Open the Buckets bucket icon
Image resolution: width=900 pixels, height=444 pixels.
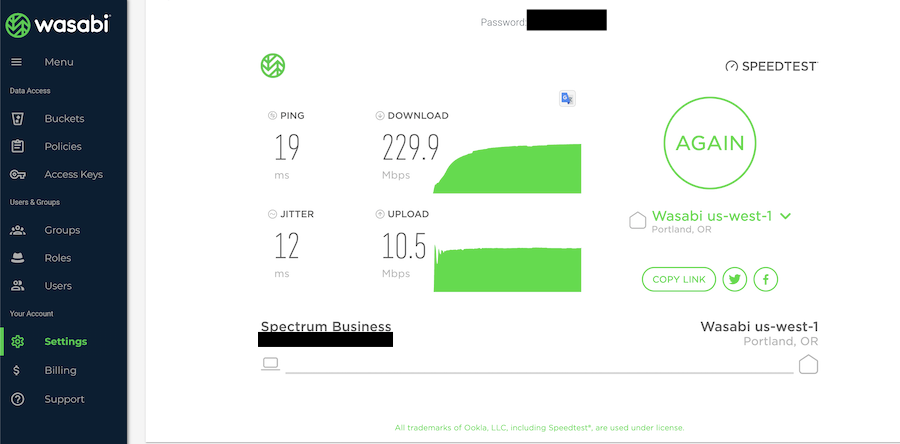(x=17, y=119)
